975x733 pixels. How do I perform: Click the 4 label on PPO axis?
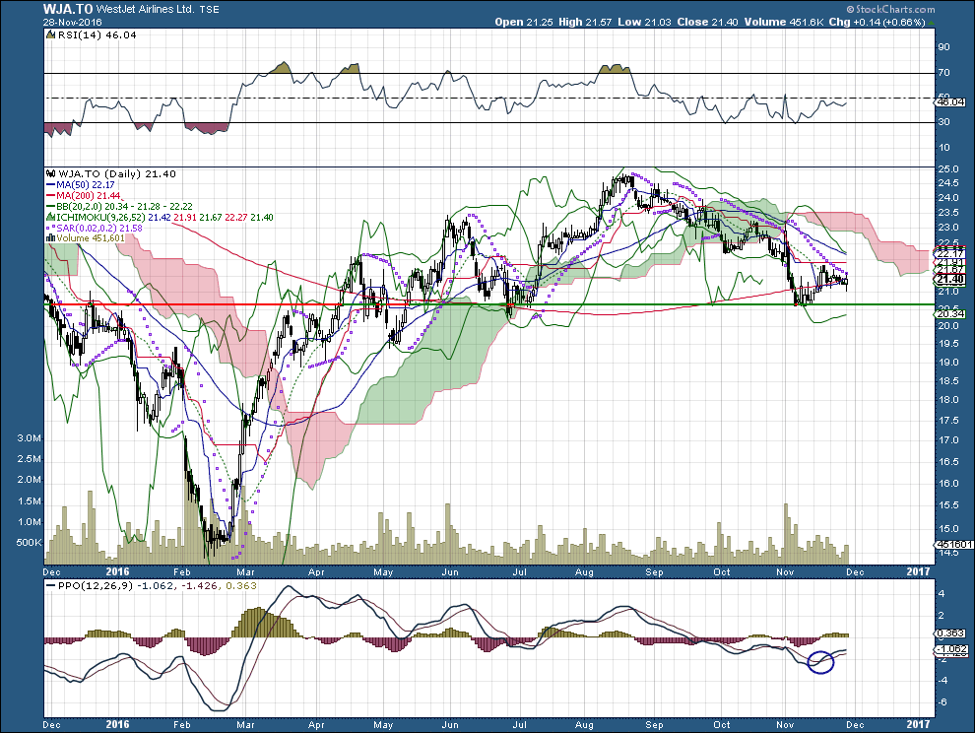pos(941,594)
